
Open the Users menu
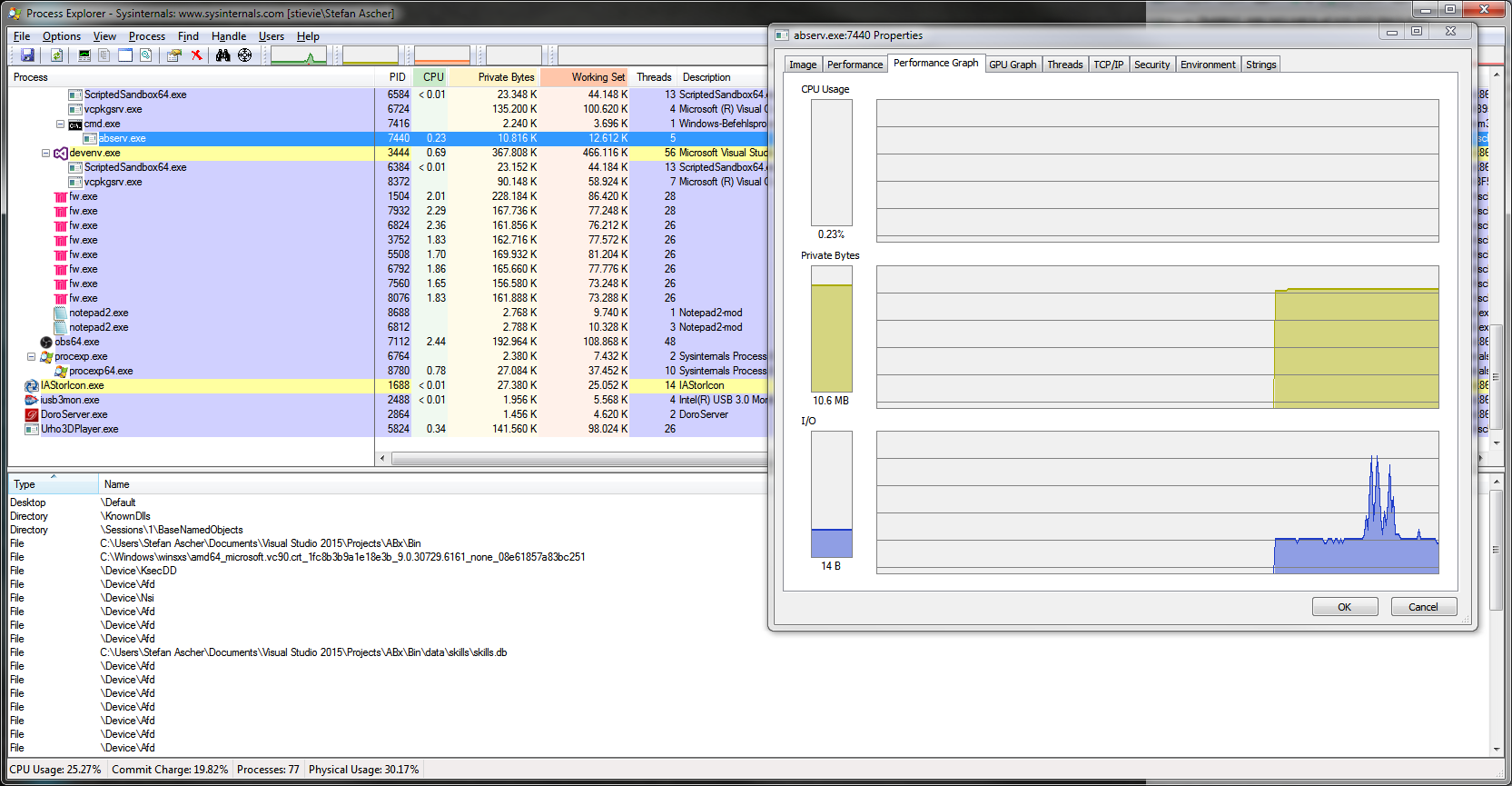pos(272,36)
